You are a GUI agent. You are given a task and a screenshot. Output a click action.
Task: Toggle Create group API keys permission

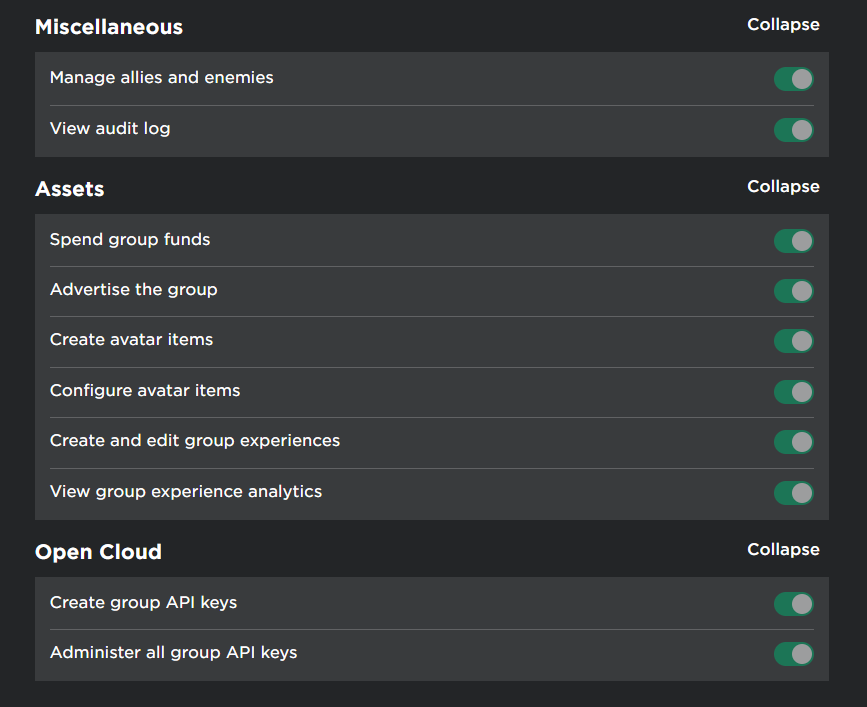click(793, 604)
